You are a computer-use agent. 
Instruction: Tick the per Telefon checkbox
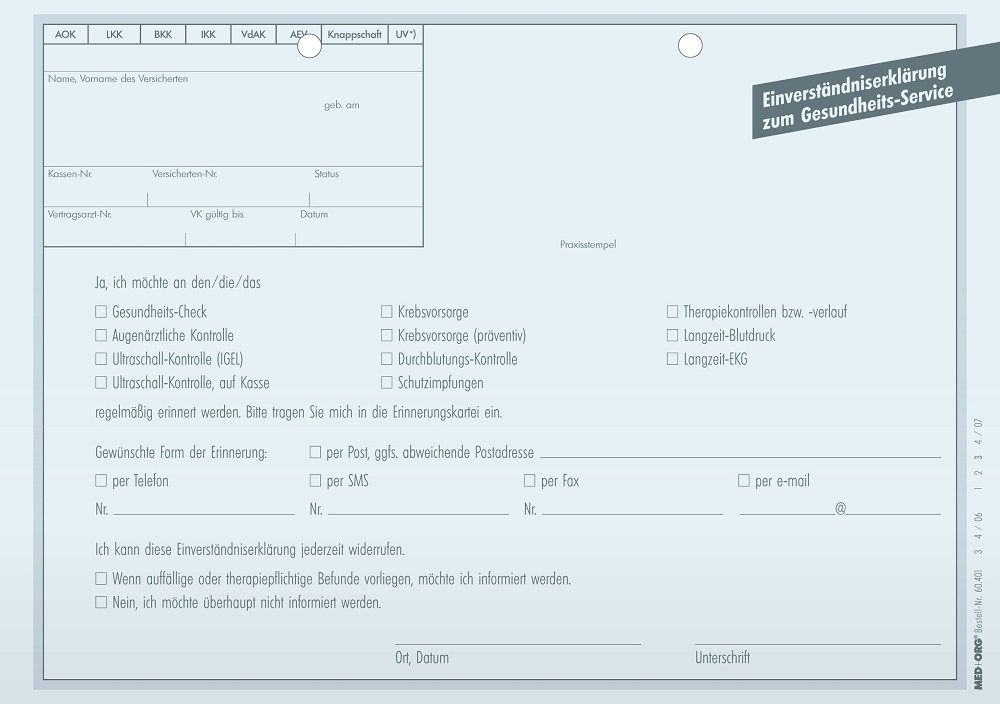101,480
